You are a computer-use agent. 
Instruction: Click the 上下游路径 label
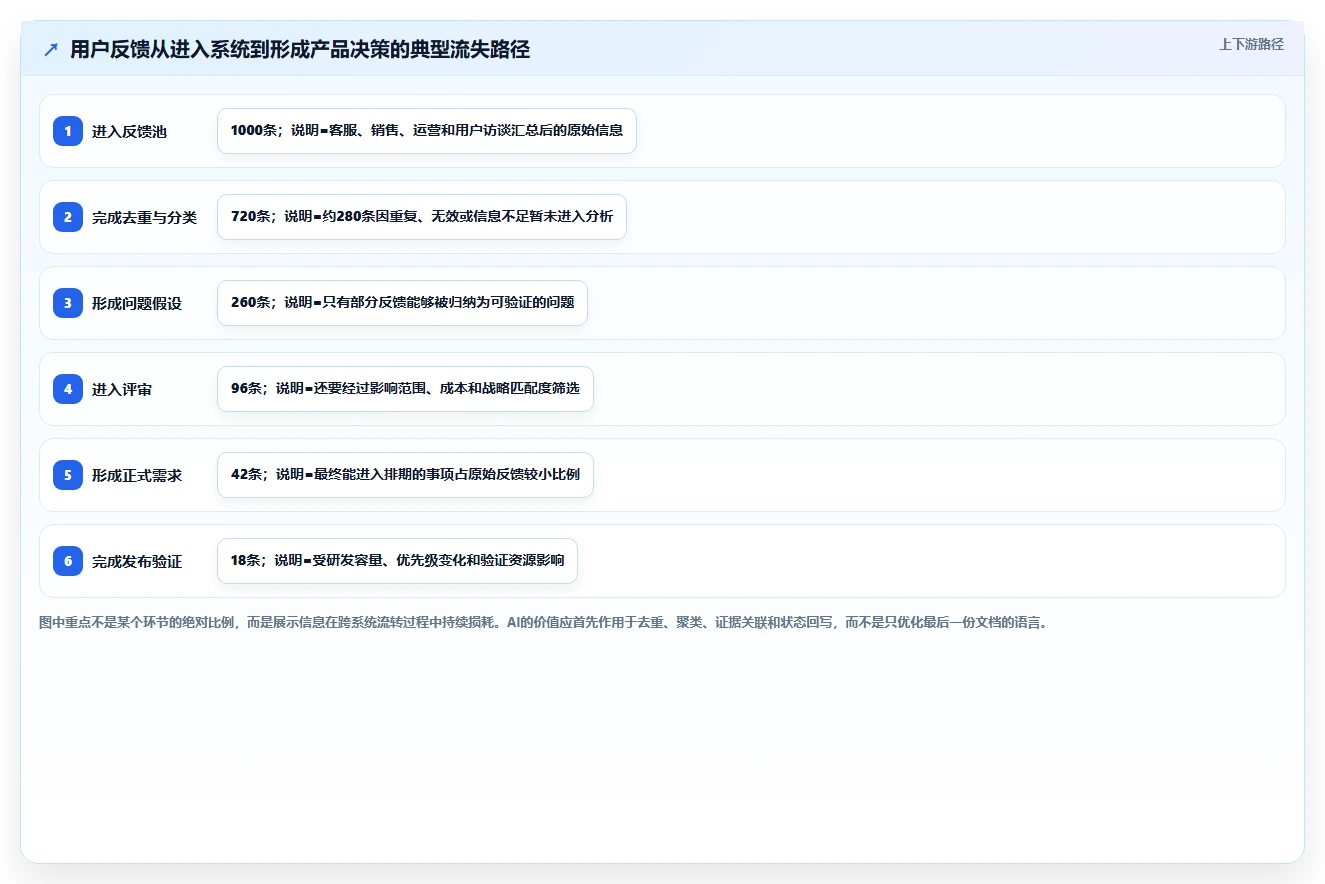pos(1251,44)
